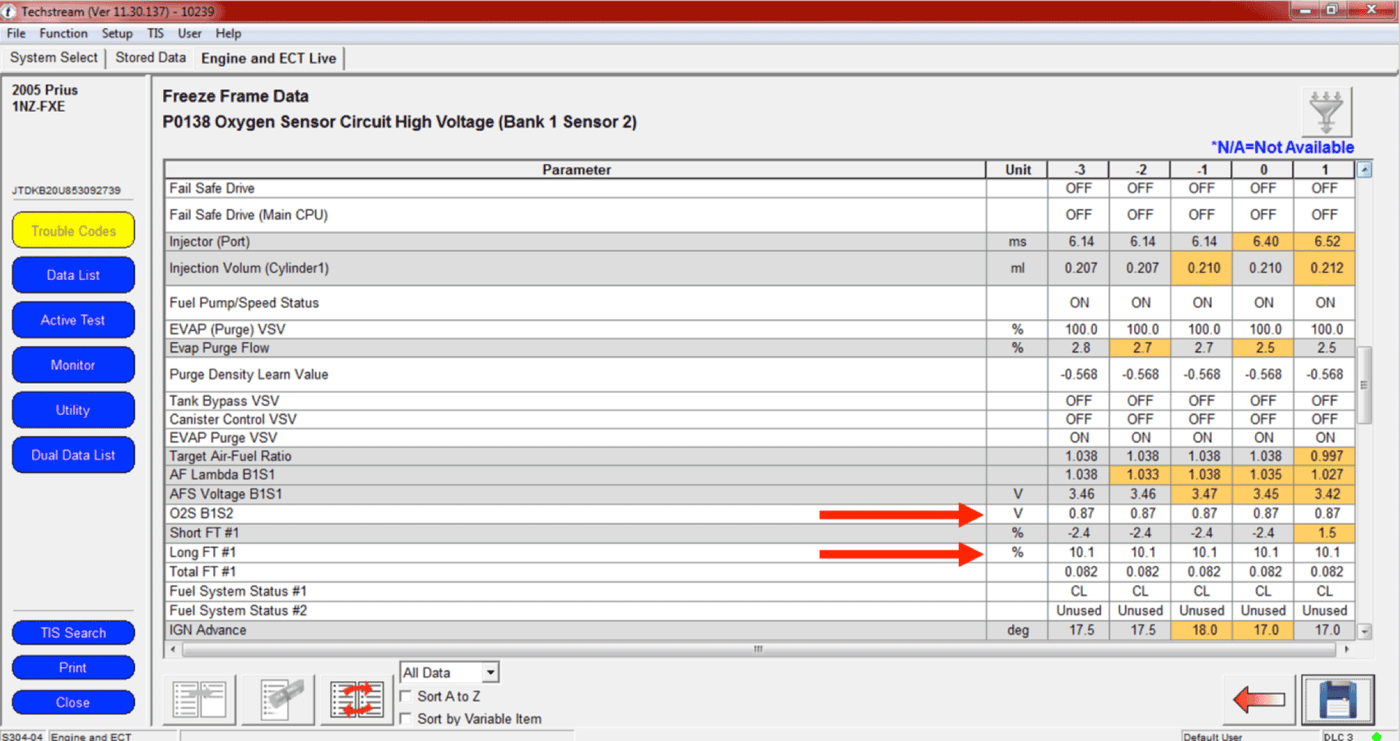Select the Purge Density Learn Value row
The width and height of the screenshot is (1400, 741).
click(760, 375)
